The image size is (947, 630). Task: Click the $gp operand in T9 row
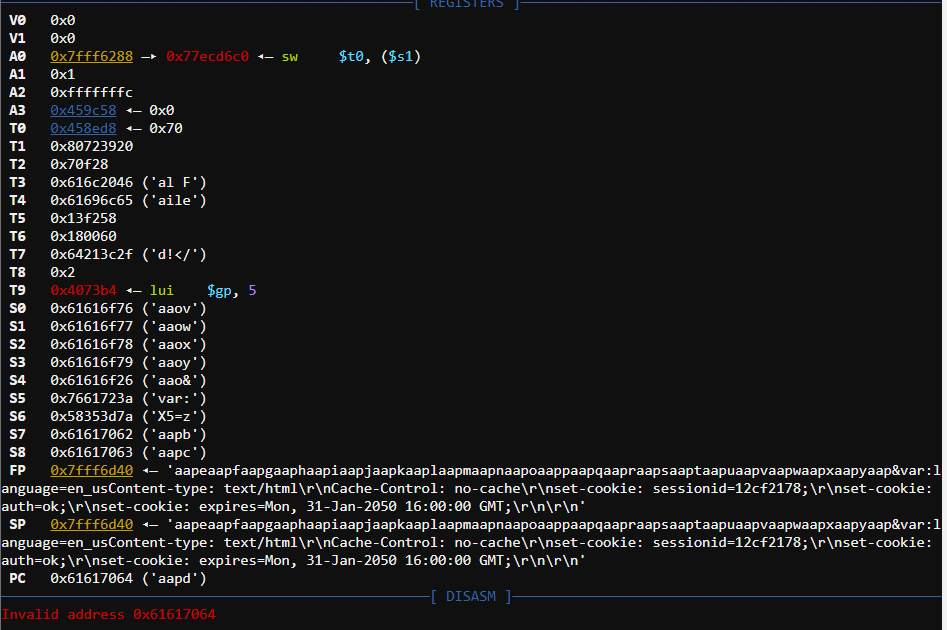219,291
